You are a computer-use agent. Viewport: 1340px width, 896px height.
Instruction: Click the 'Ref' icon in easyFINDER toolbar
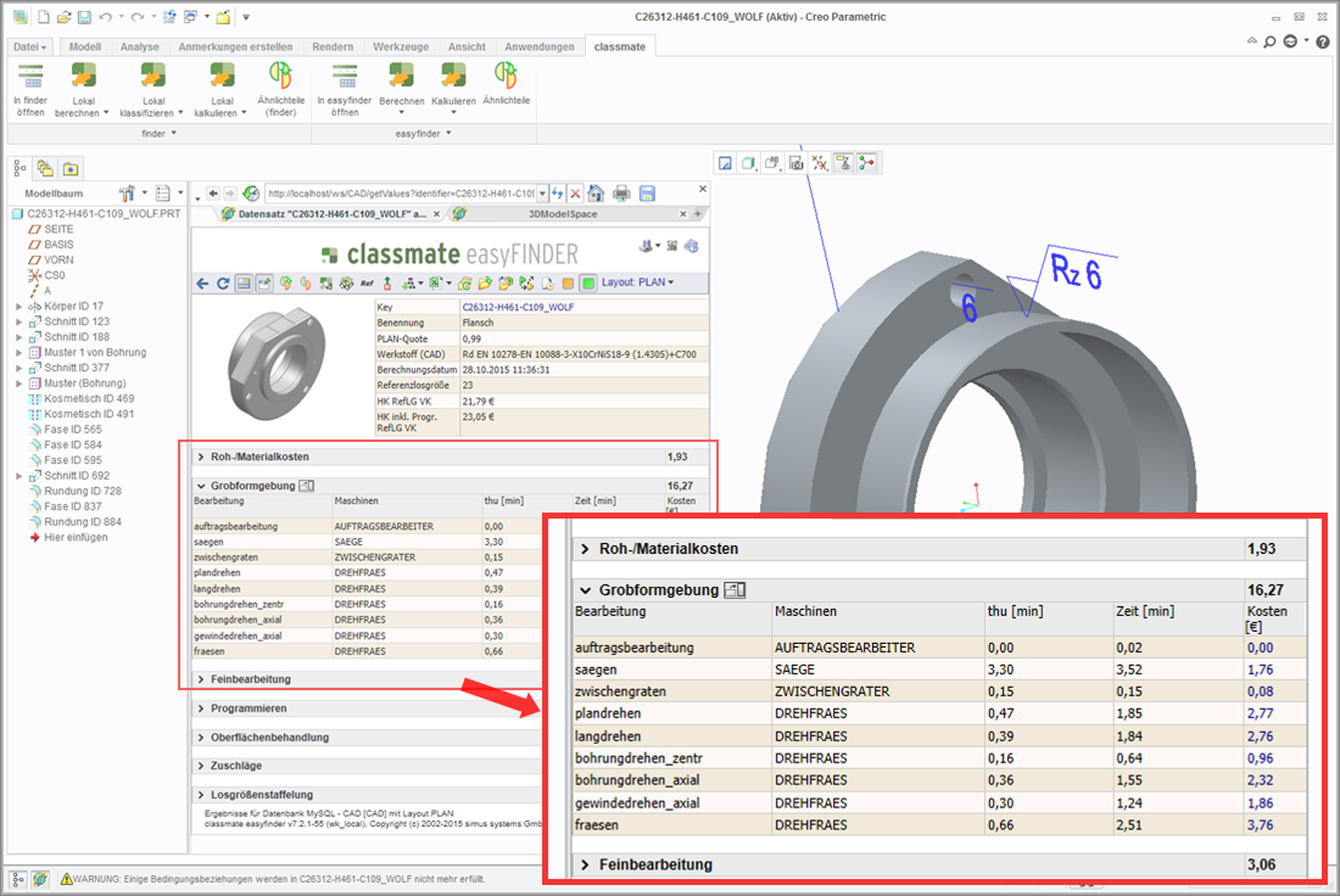(367, 284)
